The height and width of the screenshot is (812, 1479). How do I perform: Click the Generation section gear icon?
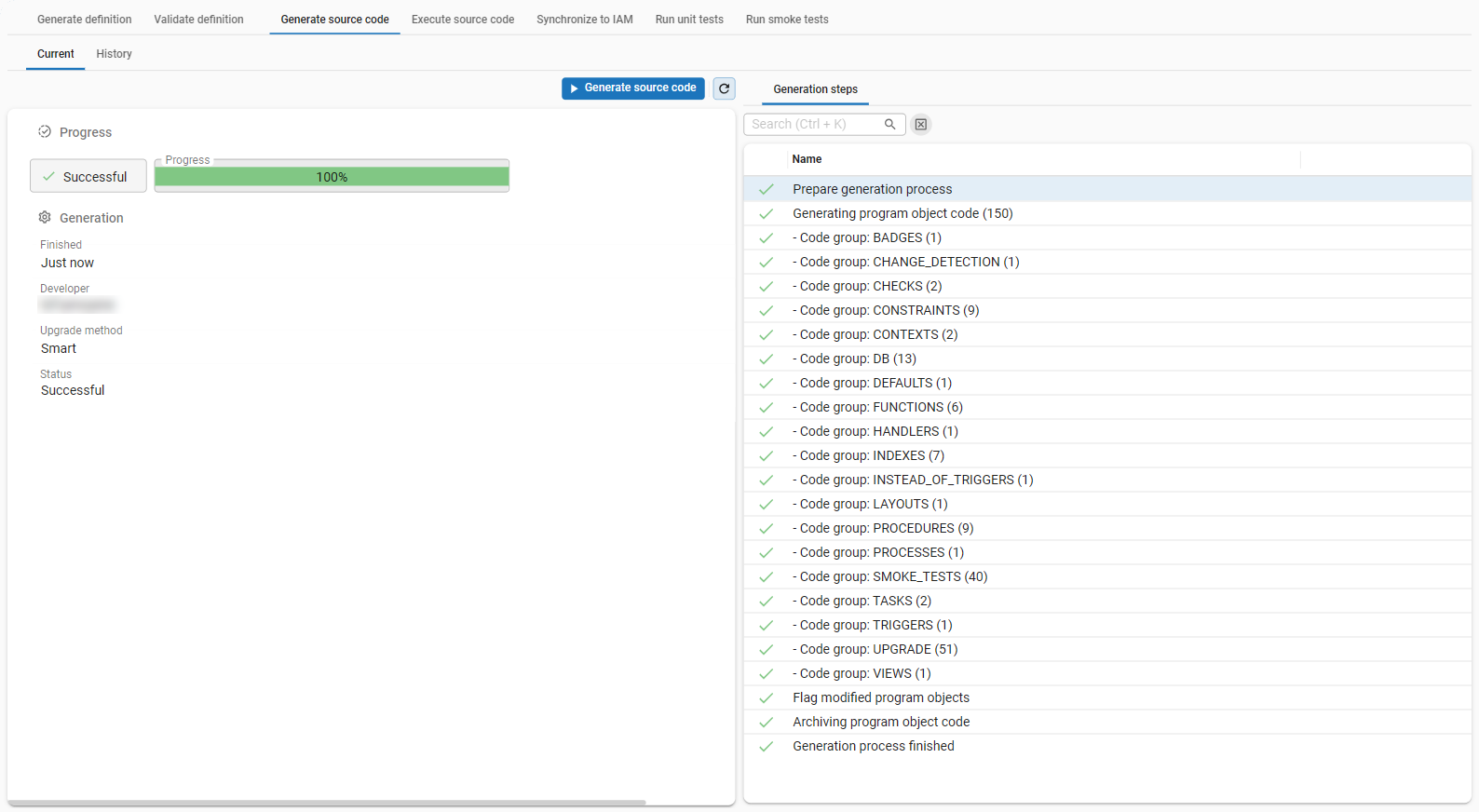pos(45,217)
